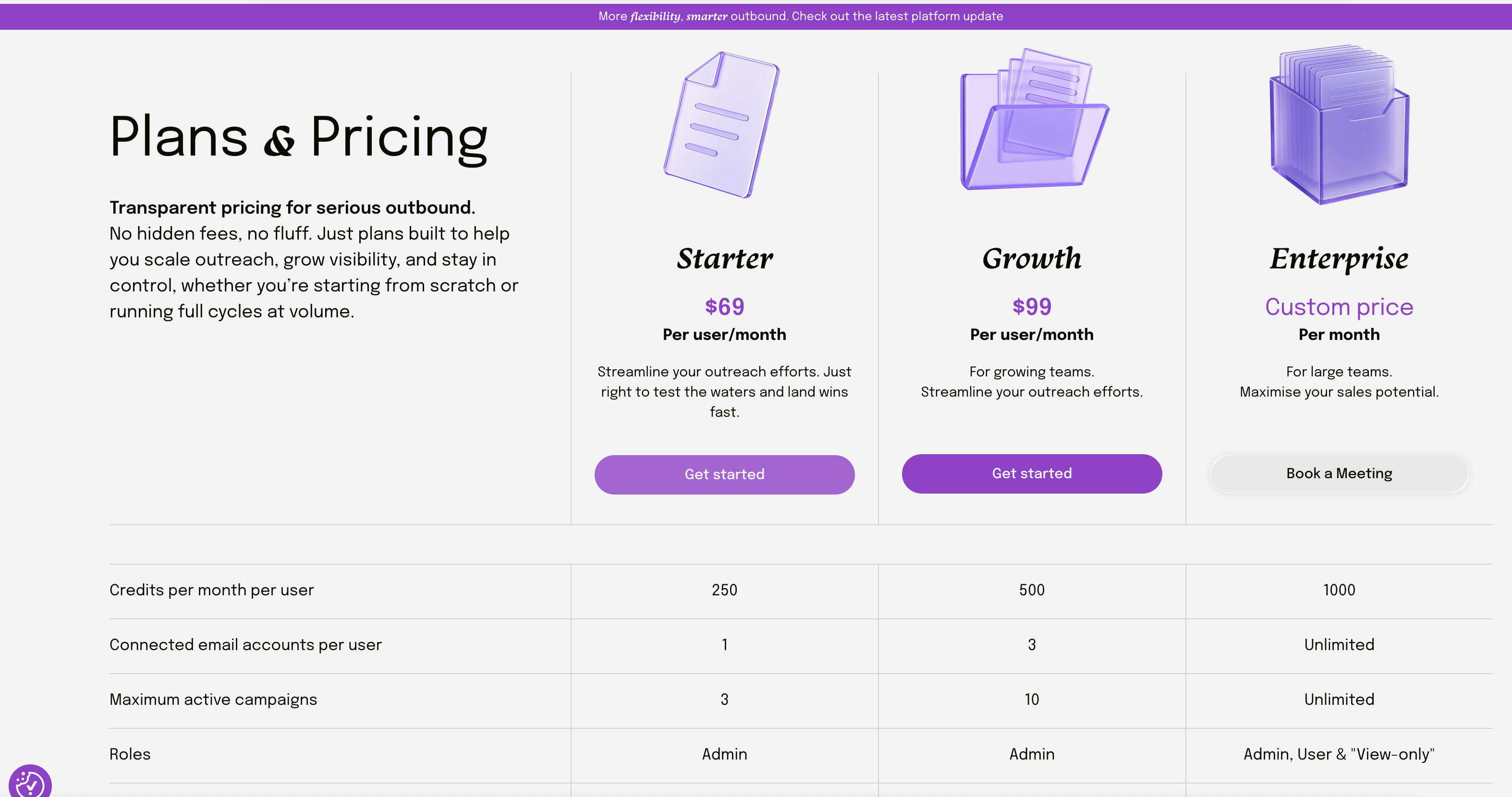Open the latest platform update banner

[x=801, y=16]
